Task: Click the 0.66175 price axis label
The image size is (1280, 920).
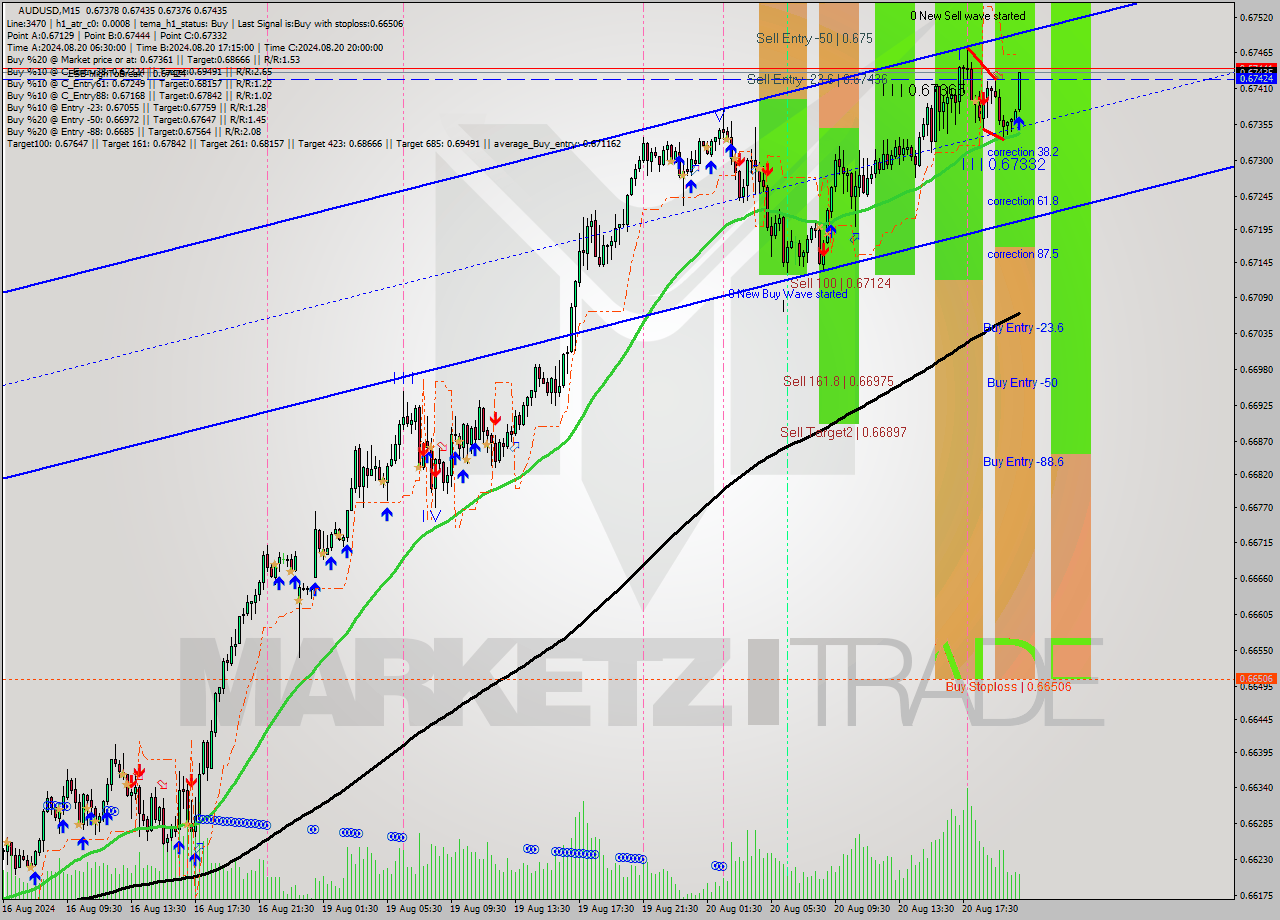Action: coord(1257,895)
